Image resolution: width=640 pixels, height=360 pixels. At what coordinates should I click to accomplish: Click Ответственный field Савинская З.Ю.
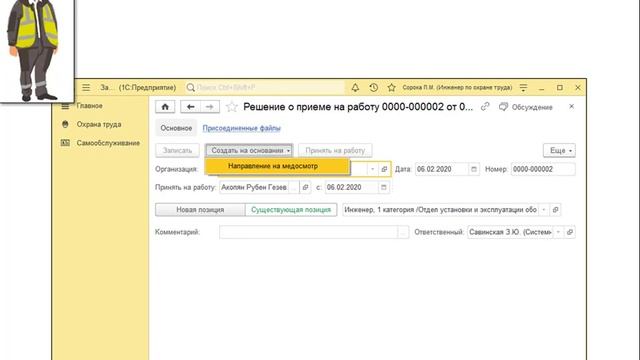click(x=510, y=232)
